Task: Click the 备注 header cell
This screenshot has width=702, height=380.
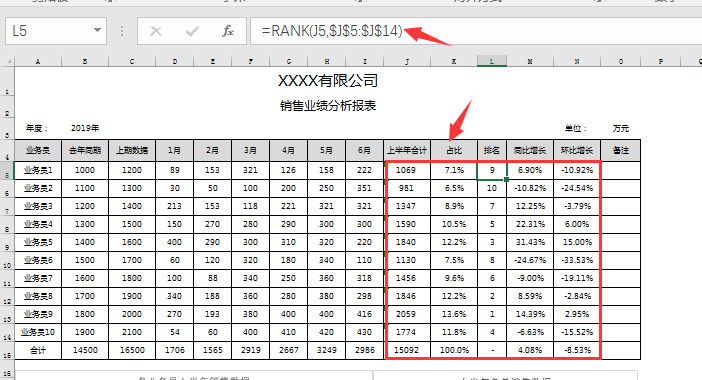Action: [621, 150]
